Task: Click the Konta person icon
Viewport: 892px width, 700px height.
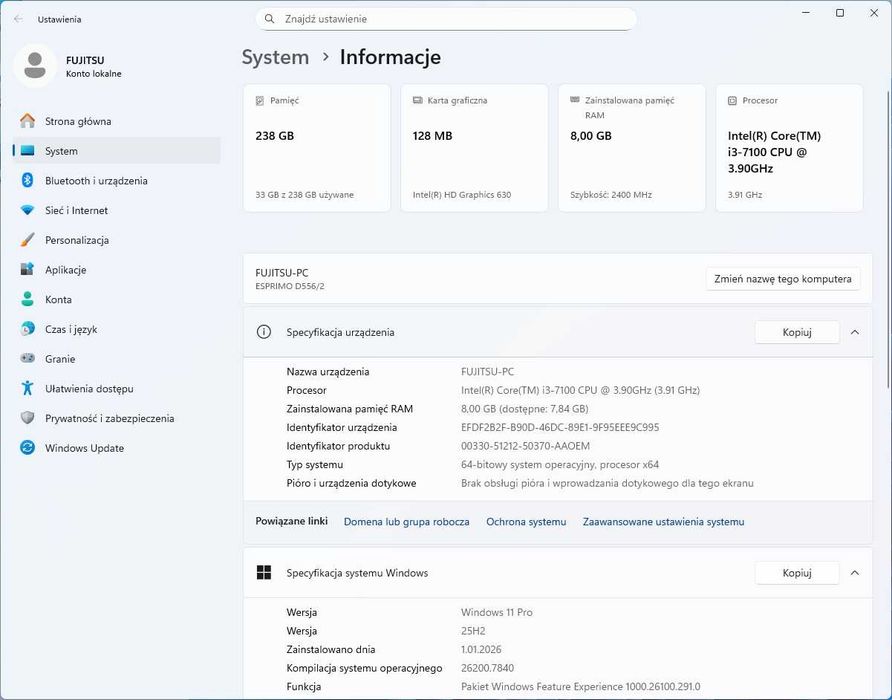Action: (27, 299)
